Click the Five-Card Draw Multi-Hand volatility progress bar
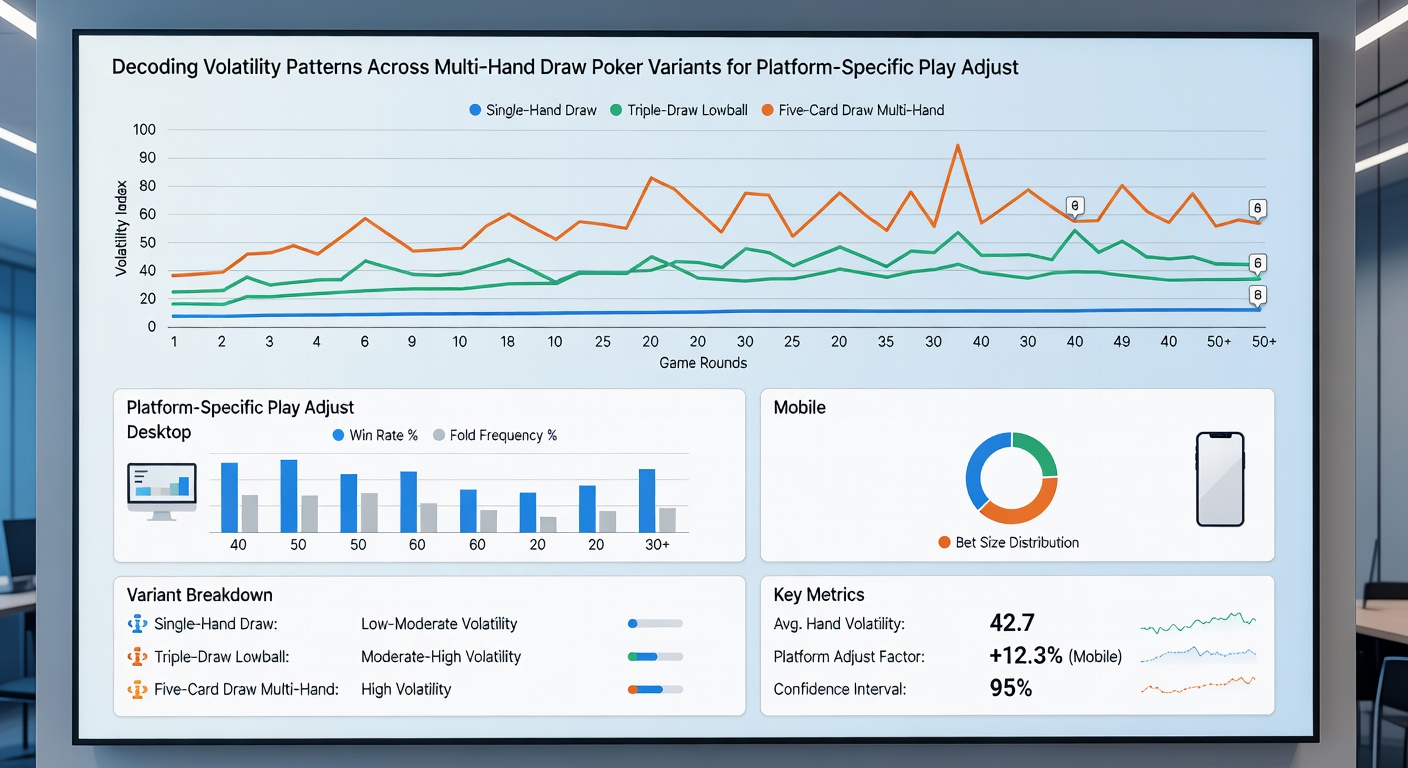The width and height of the screenshot is (1408, 768). coord(655,689)
